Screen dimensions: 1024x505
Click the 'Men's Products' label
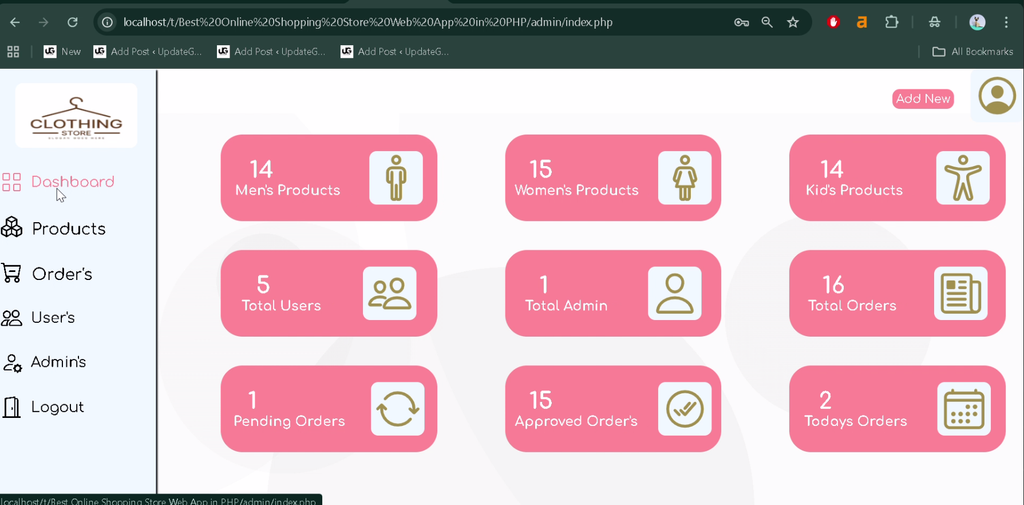tap(287, 191)
